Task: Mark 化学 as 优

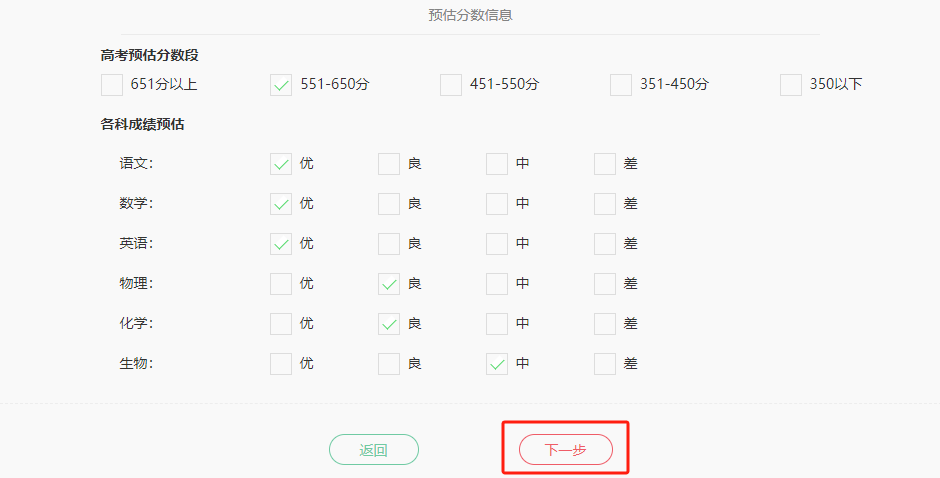Action: 281,324
